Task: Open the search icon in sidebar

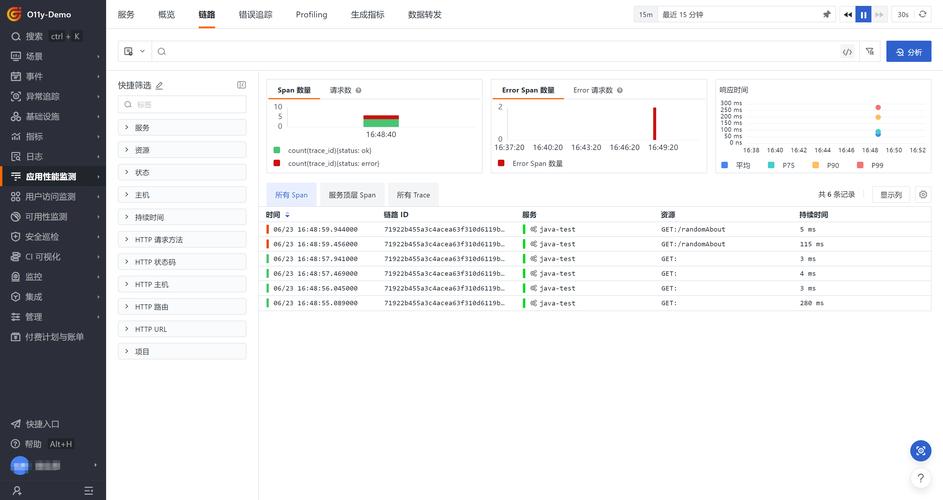Action: point(16,37)
